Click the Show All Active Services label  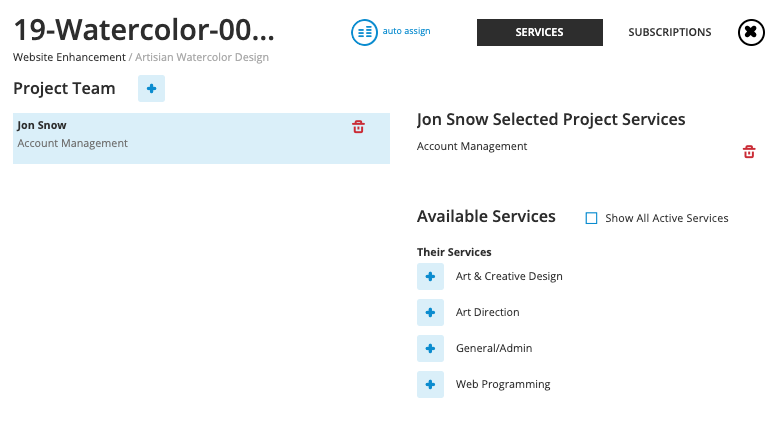(x=666, y=218)
